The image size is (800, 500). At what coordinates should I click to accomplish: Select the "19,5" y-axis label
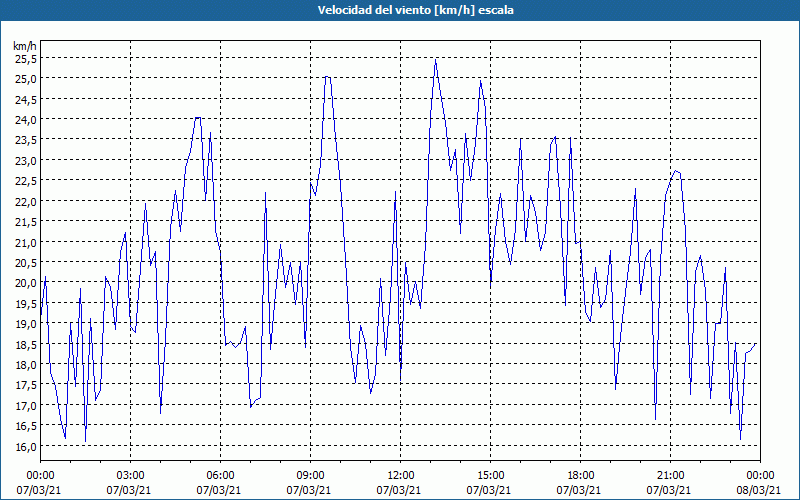tap(25, 304)
